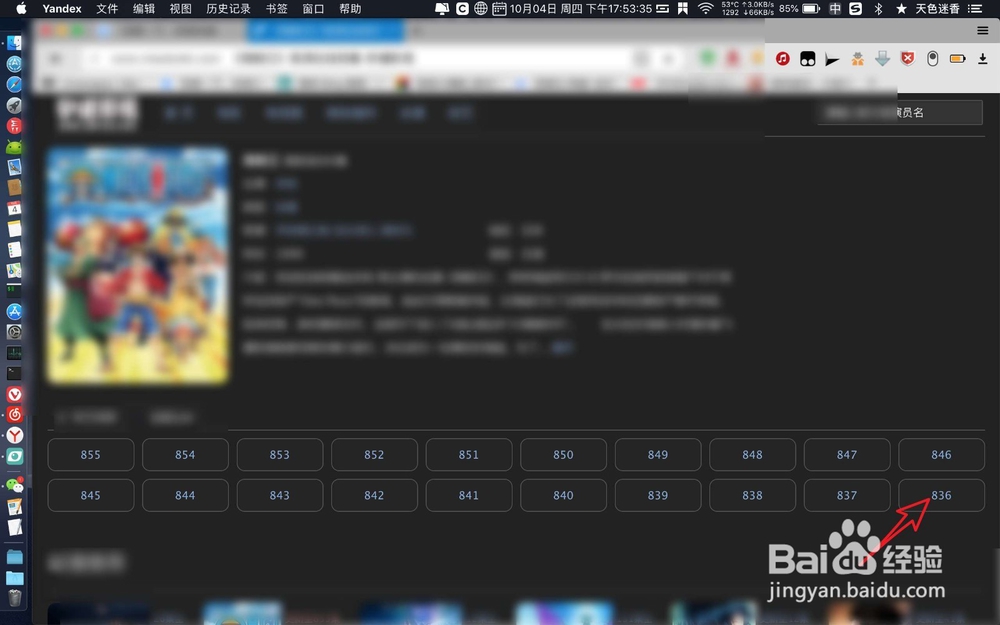Open episode 854
The width and height of the screenshot is (1000, 625).
coord(185,455)
